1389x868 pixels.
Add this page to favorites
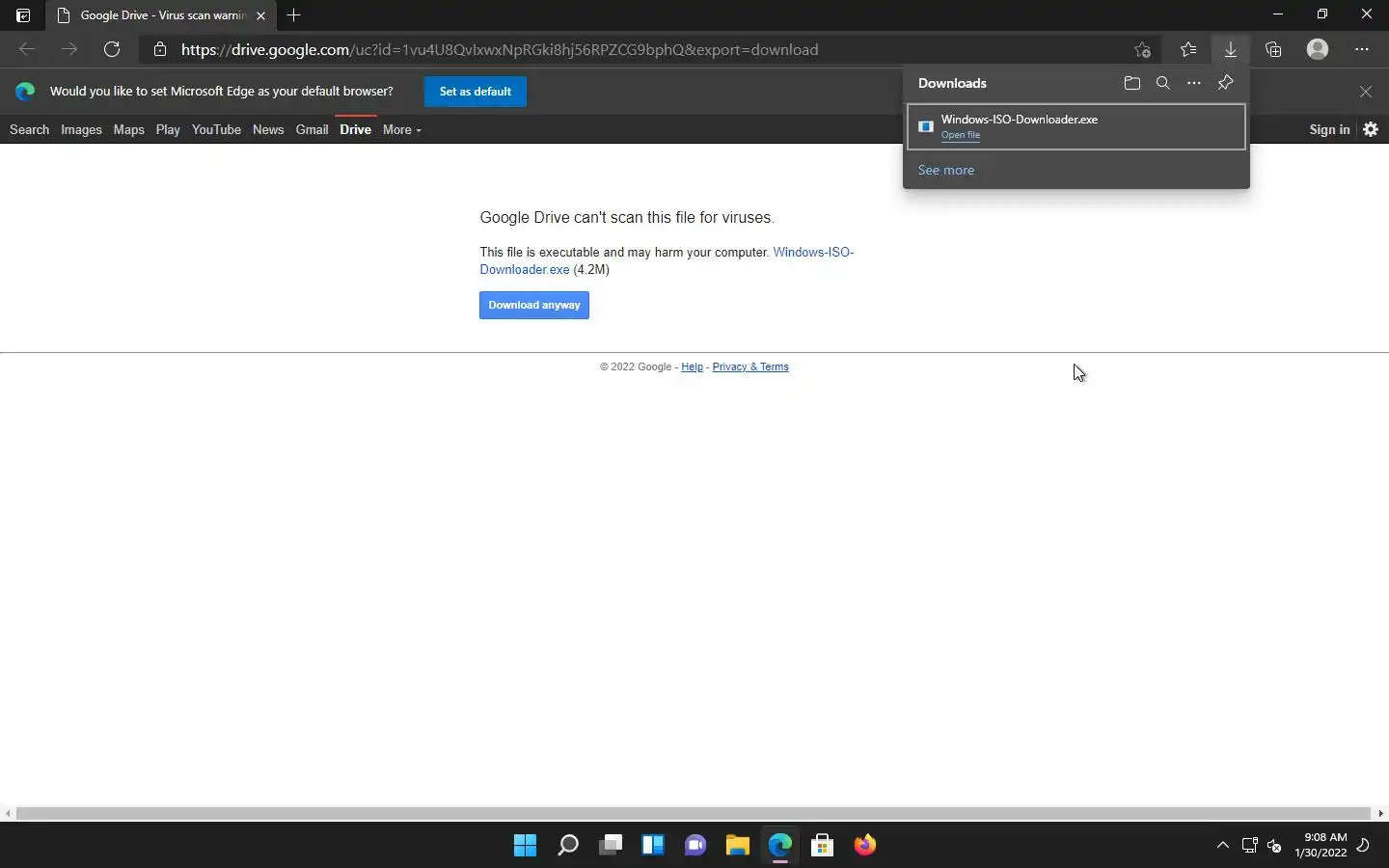(1143, 49)
